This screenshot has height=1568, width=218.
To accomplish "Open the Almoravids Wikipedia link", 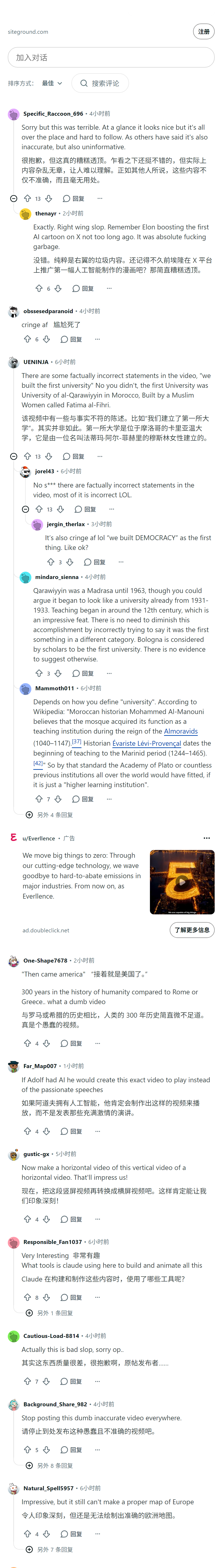I will [181, 731].
